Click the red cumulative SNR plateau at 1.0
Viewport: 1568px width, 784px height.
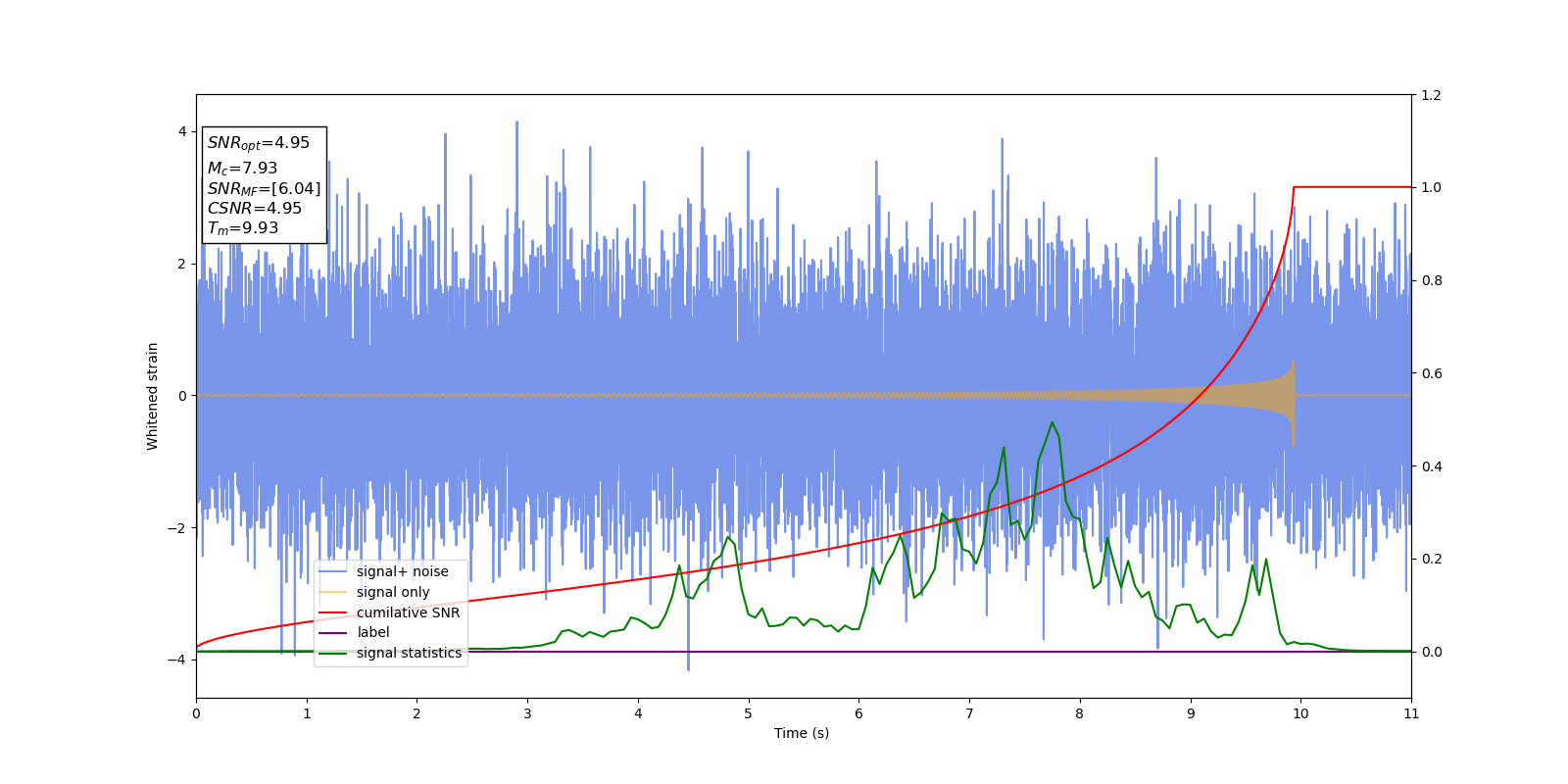coord(1352,186)
